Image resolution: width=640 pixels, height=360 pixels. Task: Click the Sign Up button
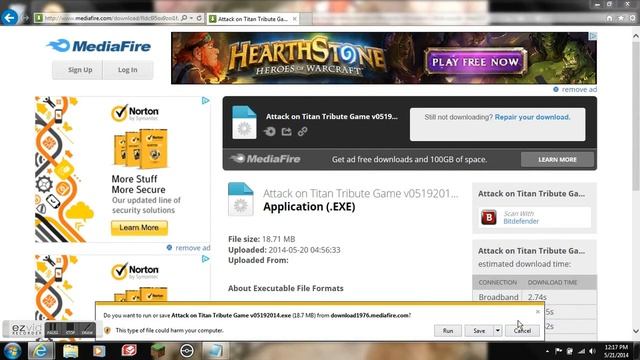pos(77,70)
